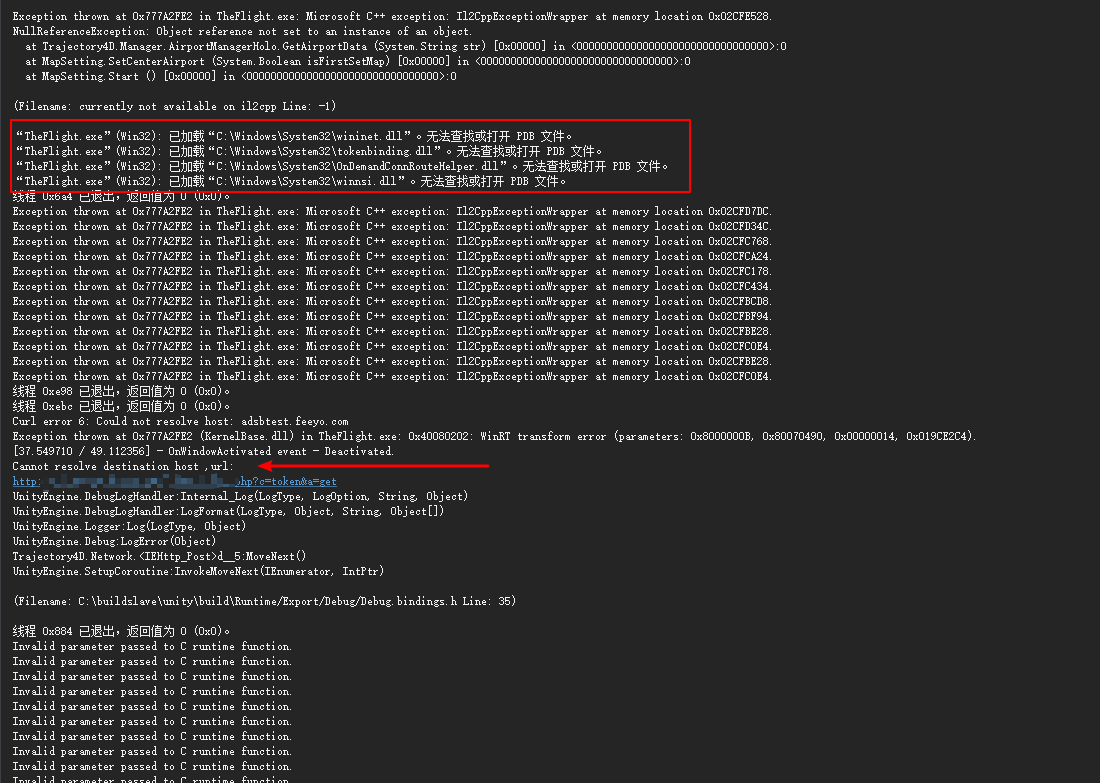Viewport: 1100px width, 783px height.
Task: Click exception line with location 0x02CFD34C
Action: coord(392,227)
